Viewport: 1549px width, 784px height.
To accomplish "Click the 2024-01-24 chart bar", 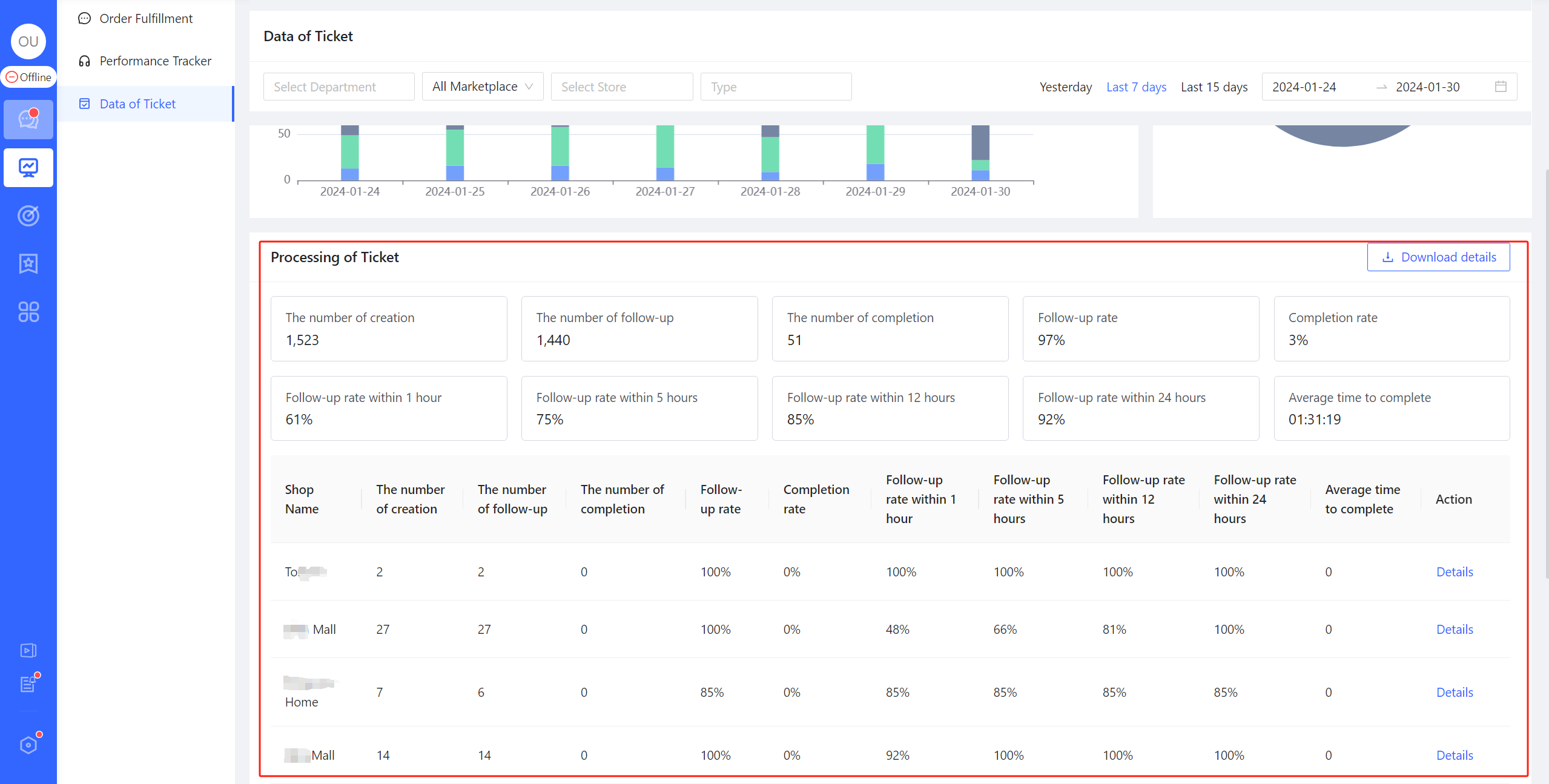I will pyautogui.click(x=350, y=153).
